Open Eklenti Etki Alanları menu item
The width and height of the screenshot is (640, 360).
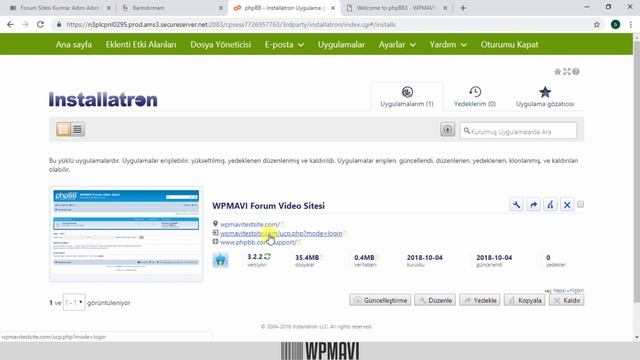[141, 44]
